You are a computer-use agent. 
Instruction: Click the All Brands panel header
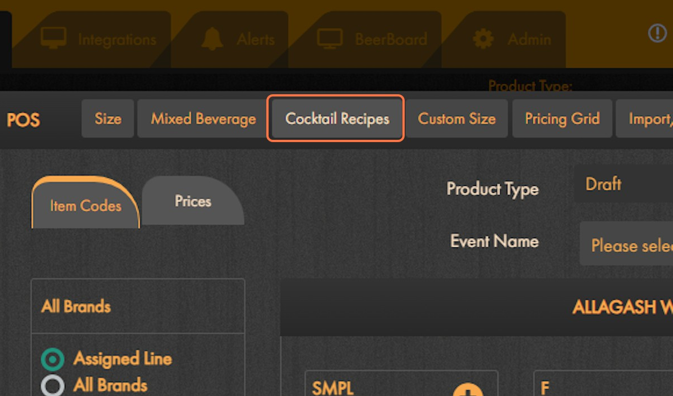pos(138,306)
